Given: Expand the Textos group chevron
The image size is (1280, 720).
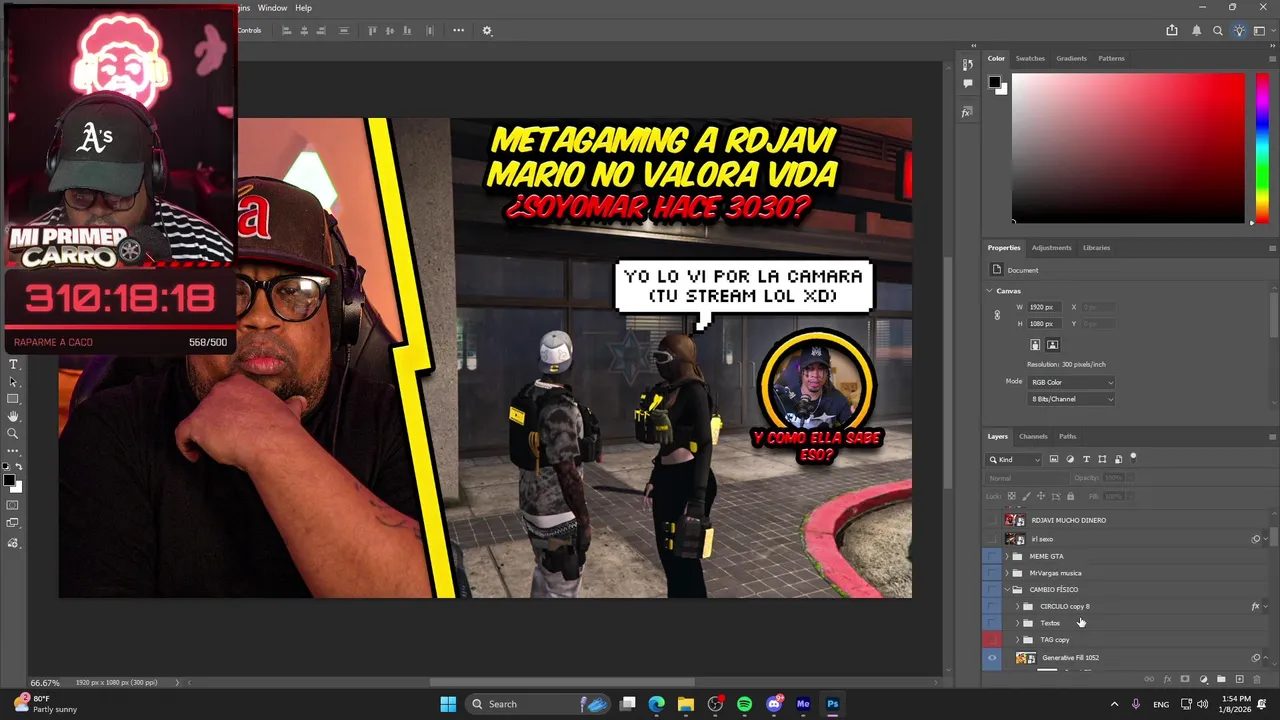Looking at the screenshot, I should click(1017, 623).
